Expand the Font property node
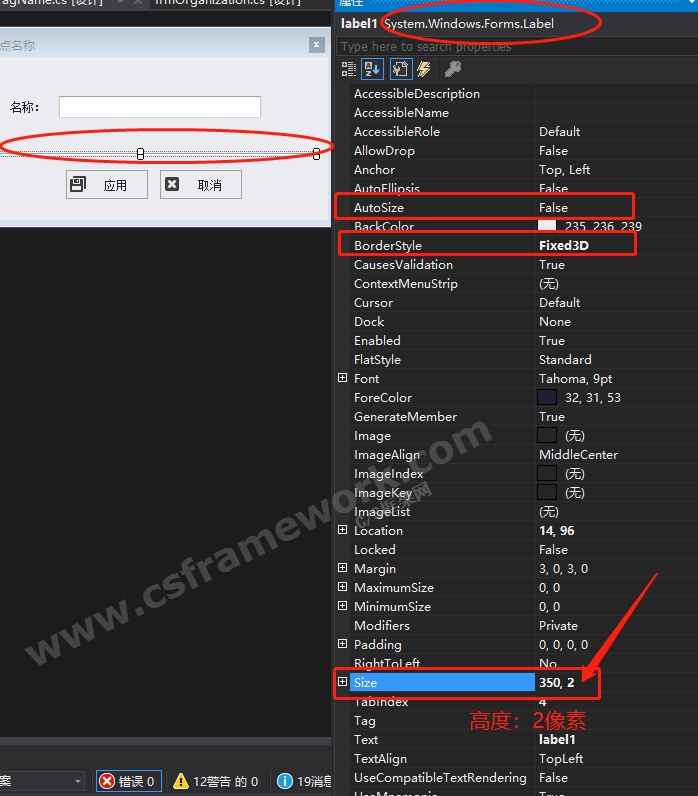The height and width of the screenshot is (796, 698). [343, 379]
